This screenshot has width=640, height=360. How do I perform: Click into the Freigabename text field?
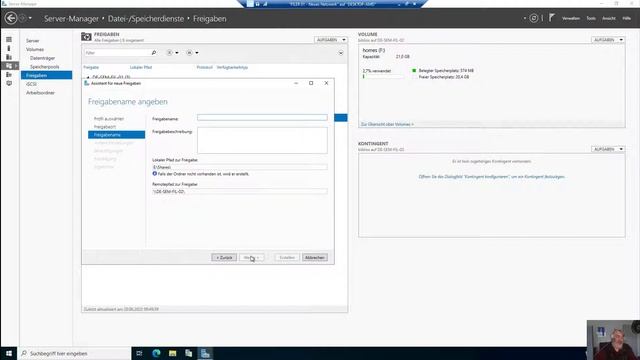point(262,118)
